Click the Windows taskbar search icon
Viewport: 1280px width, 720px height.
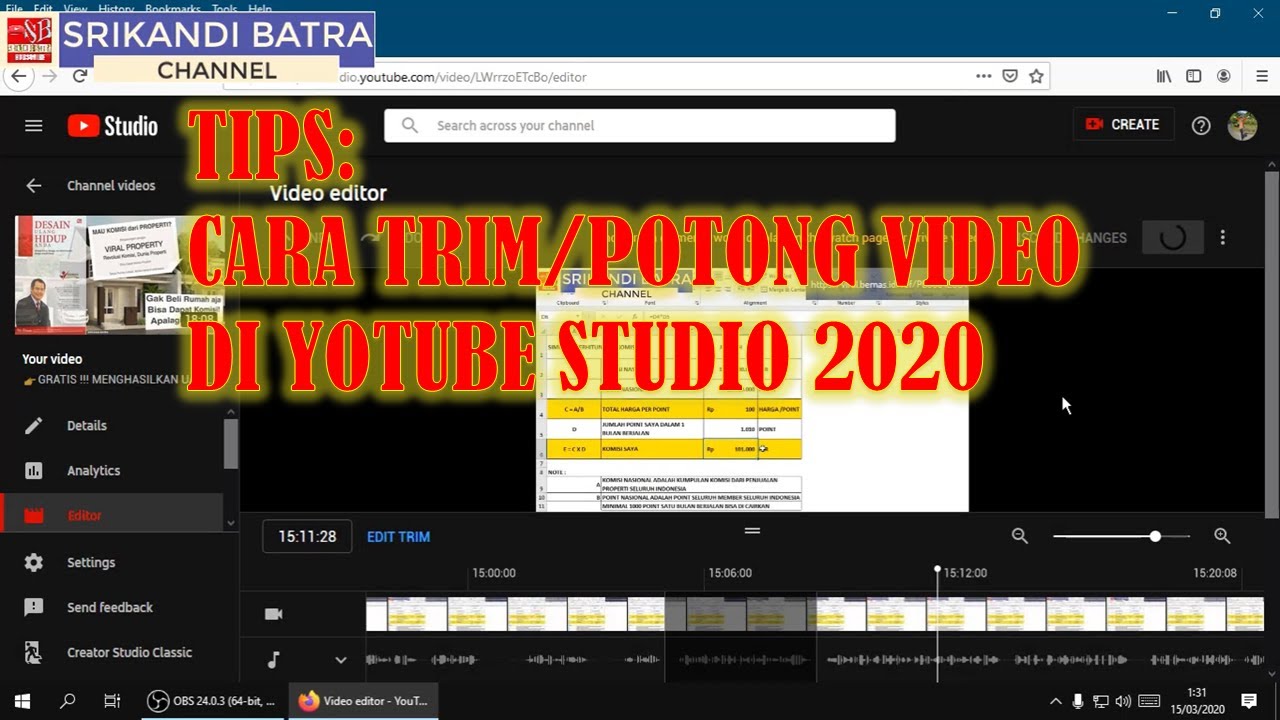click(68, 701)
